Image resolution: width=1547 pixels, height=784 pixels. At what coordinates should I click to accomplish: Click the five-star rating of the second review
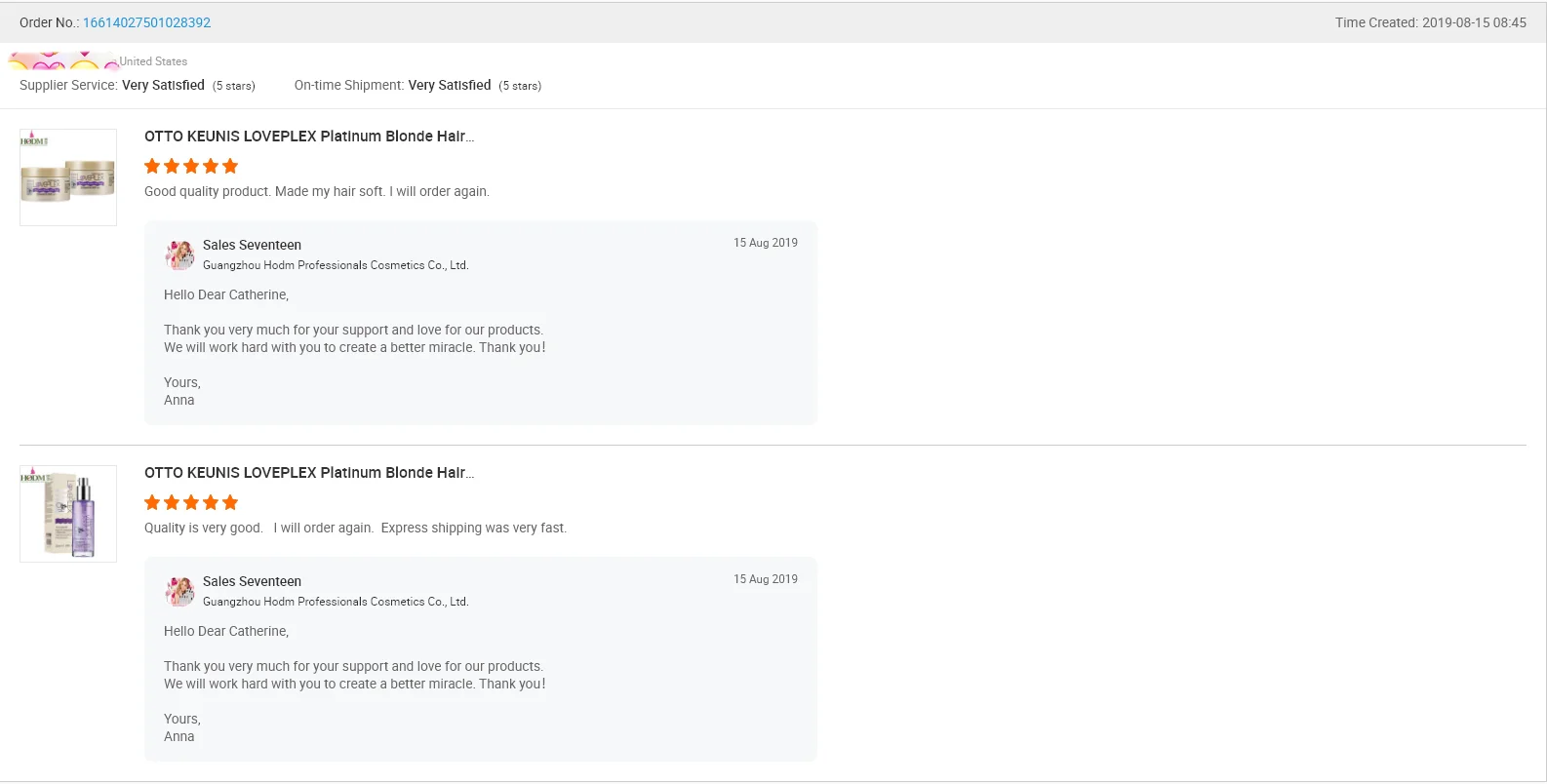click(191, 502)
